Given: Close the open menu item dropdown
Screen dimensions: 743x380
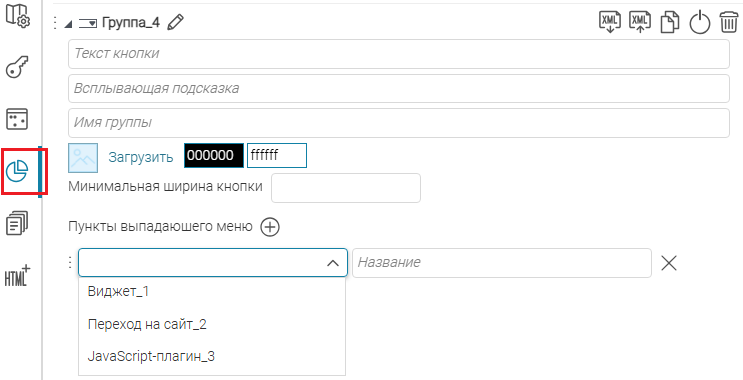Looking at the screenshot, I should pyautogui.click(x=333, y=263).
